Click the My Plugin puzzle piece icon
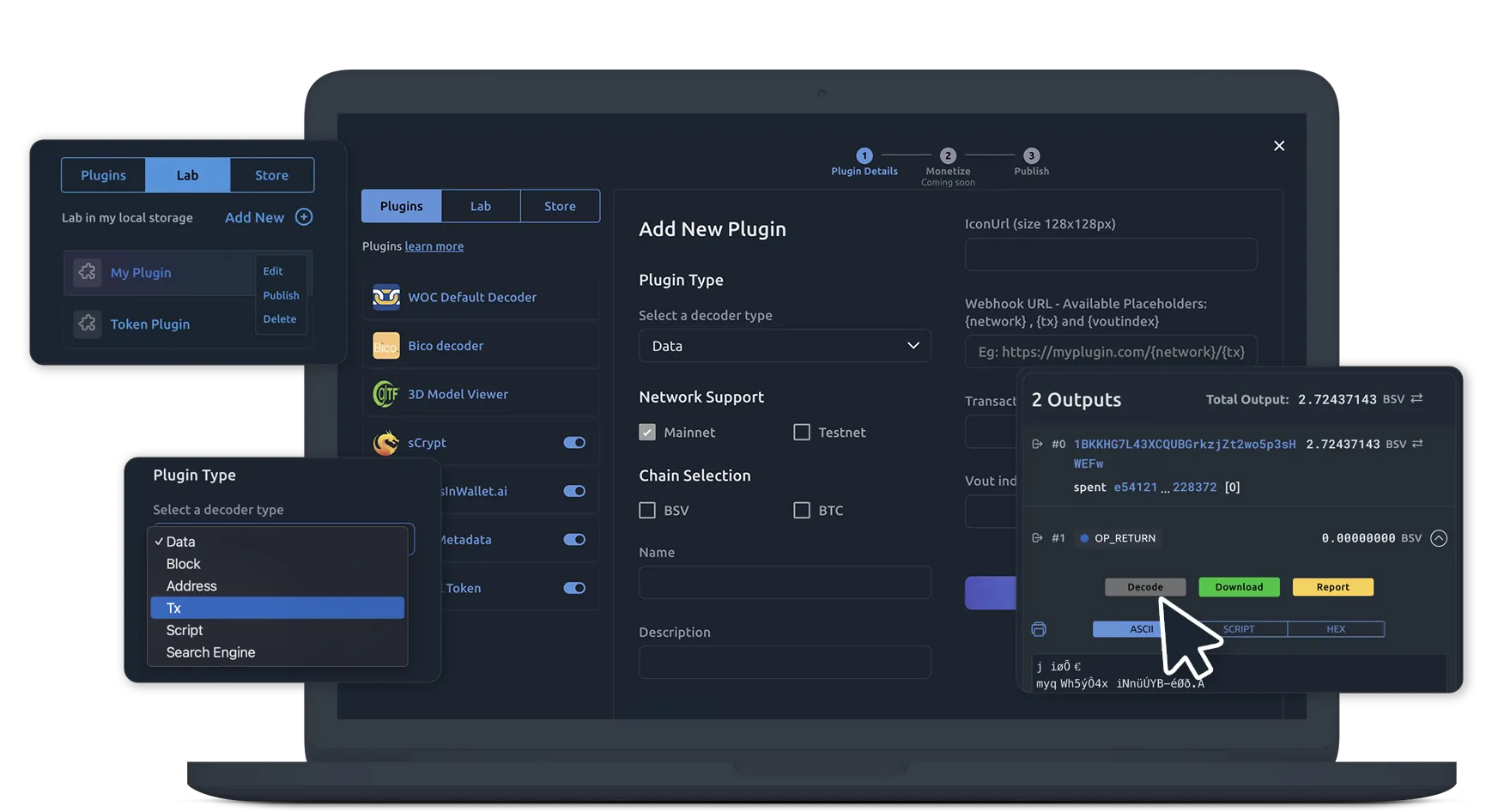The height and width of the screenshot is (812, 1492). (x=88, y=272)
